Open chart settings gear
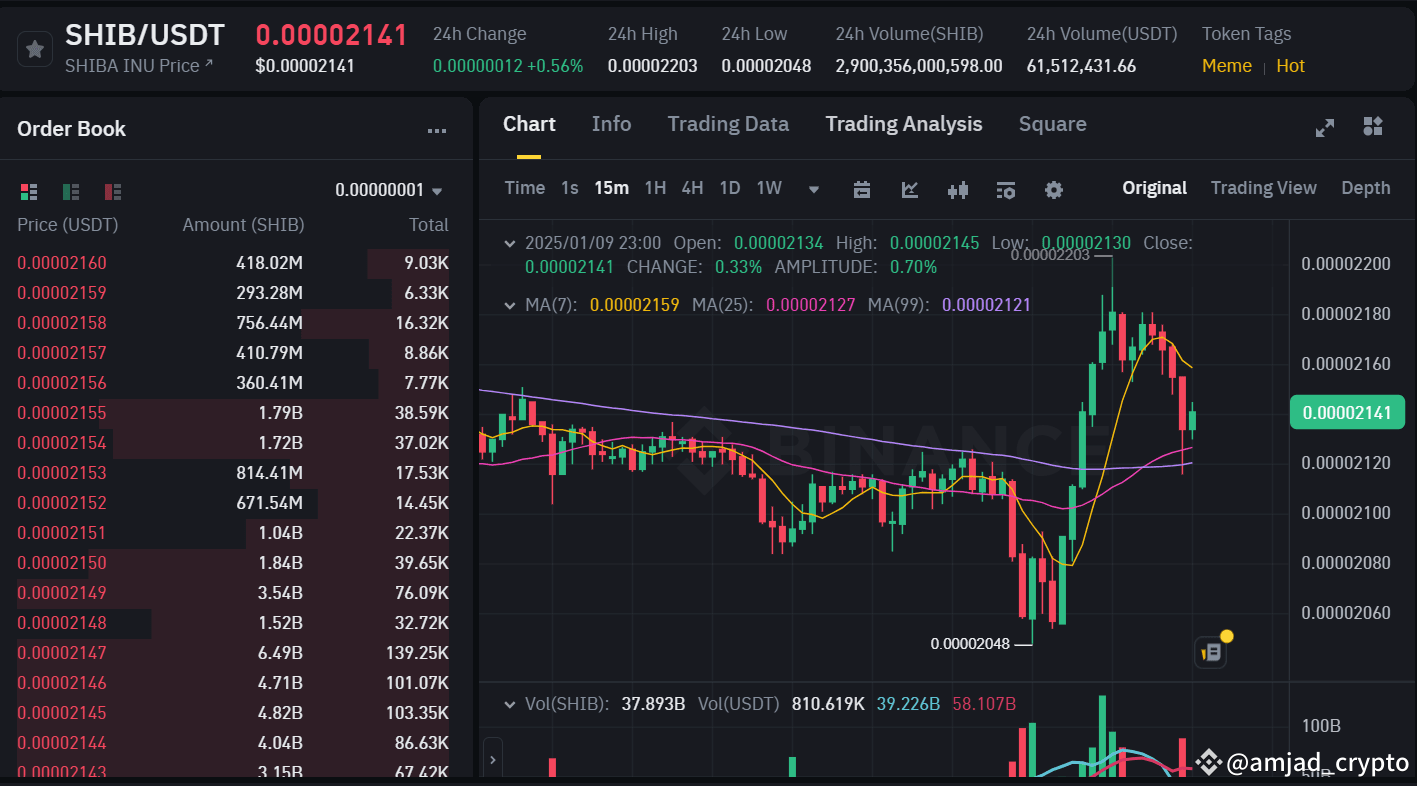The height and width of the screenshot is (786, 1417). pos(1053,189)
